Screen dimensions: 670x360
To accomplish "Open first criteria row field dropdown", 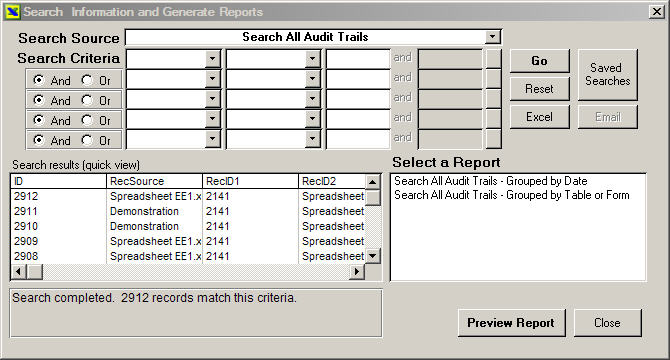I will click(212, 59).
